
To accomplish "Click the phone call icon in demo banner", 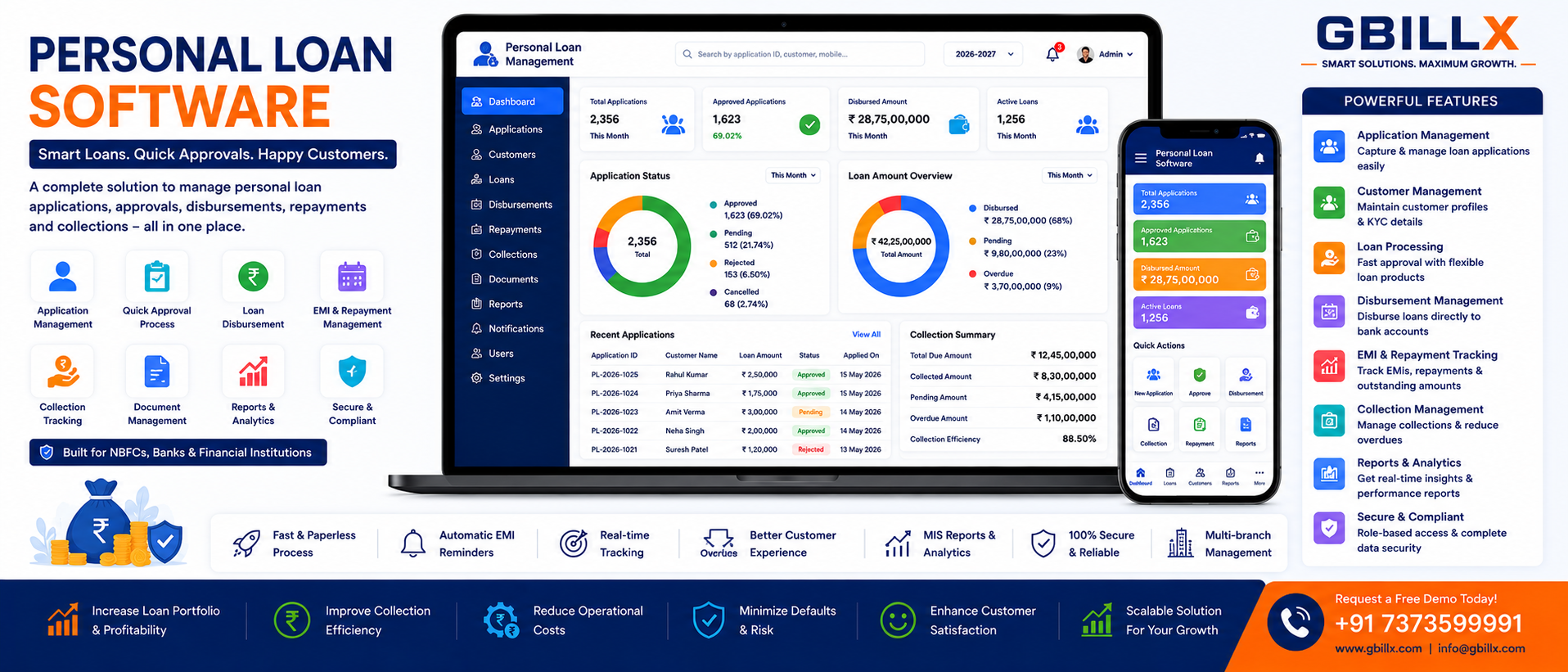I will point(1295,622).
